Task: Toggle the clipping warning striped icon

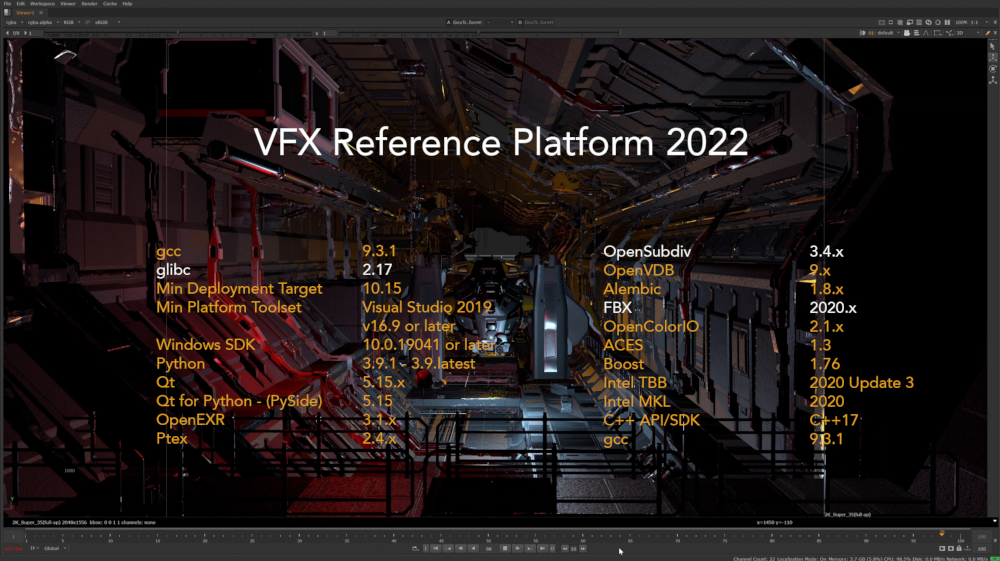Action: pos(900,22)
